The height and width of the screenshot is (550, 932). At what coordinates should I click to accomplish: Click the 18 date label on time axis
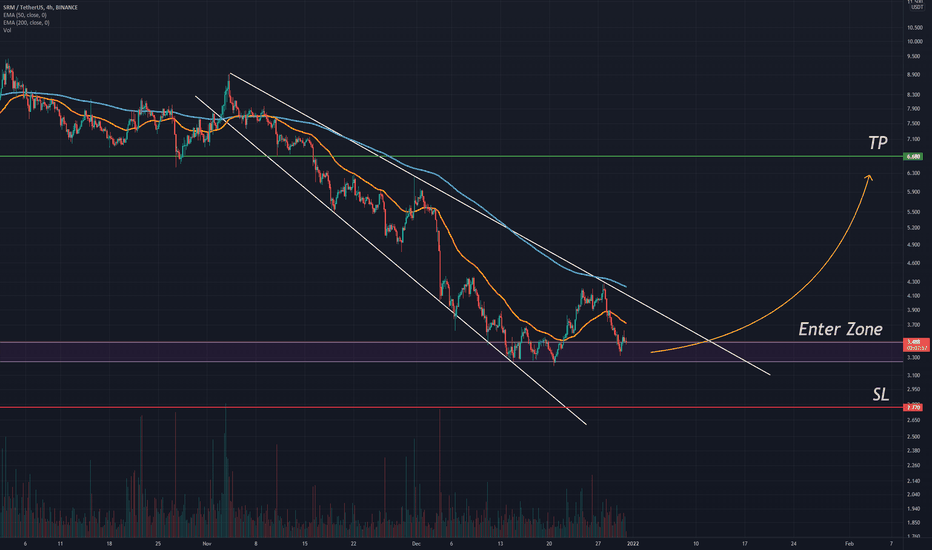pos(109,543)
